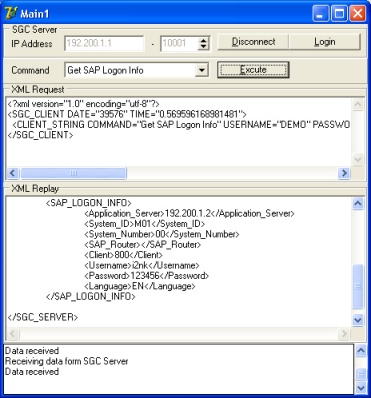
Task: Click XML Request horizontal scrollbar left arrow
Action: coord(13,173)
